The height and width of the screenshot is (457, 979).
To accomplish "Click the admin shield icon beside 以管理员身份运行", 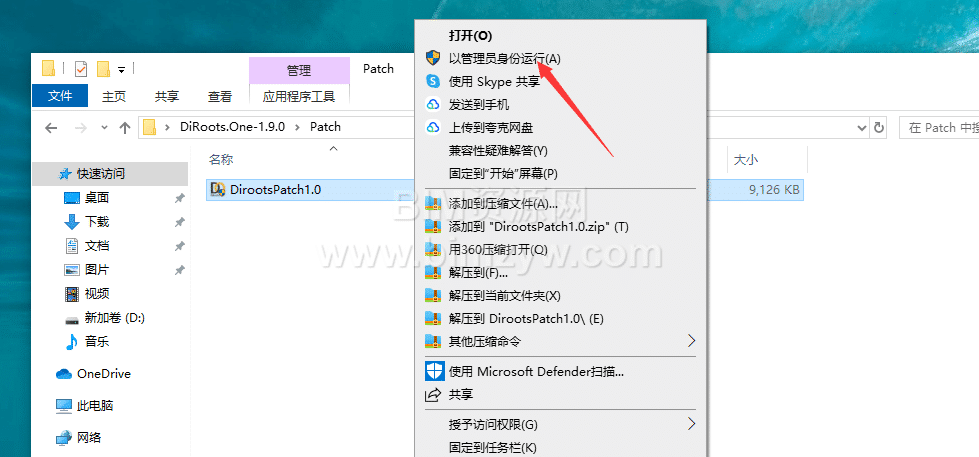I will tap(433, 58).
